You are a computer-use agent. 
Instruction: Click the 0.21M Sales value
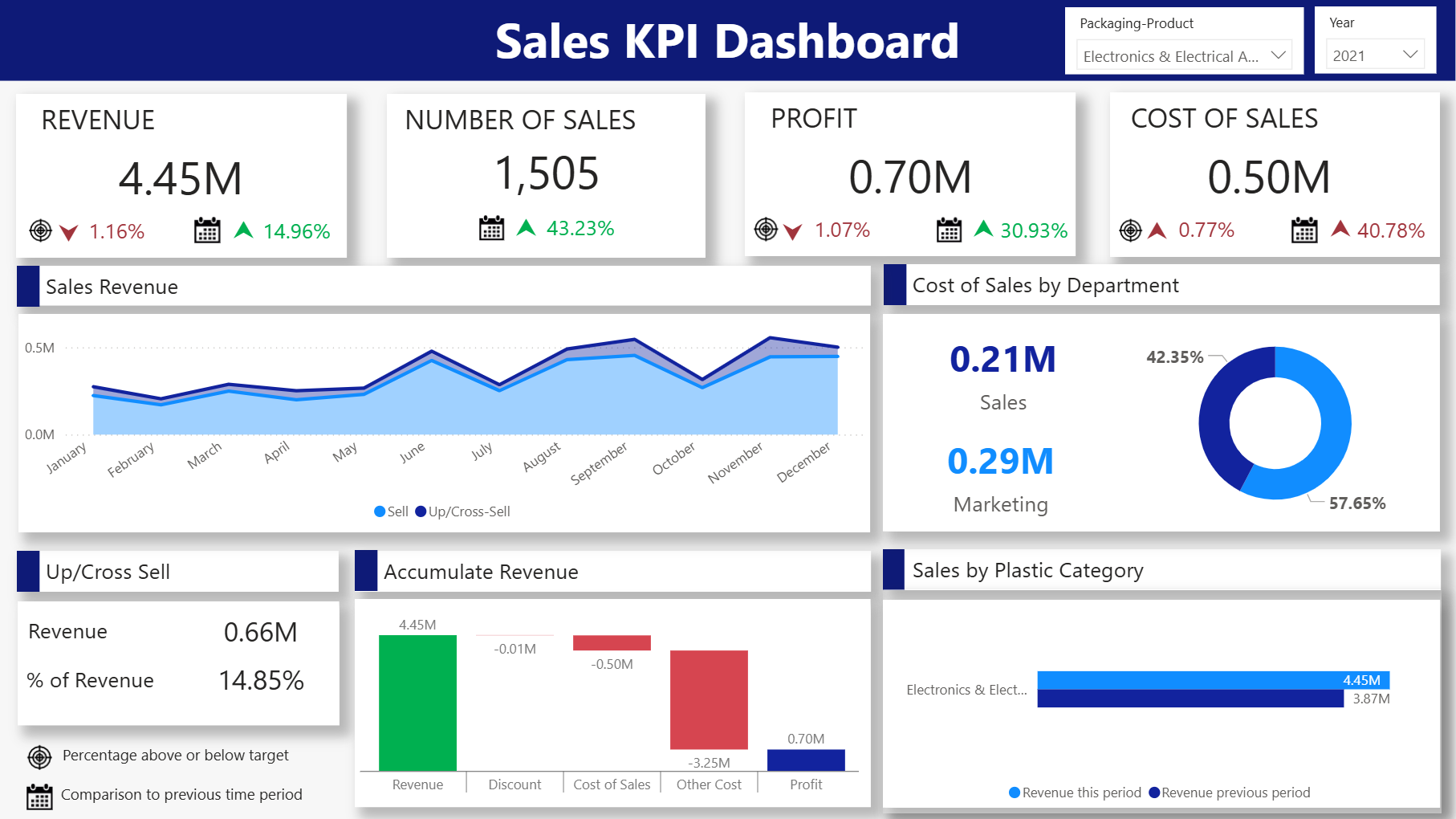(x=1003, y=360)
